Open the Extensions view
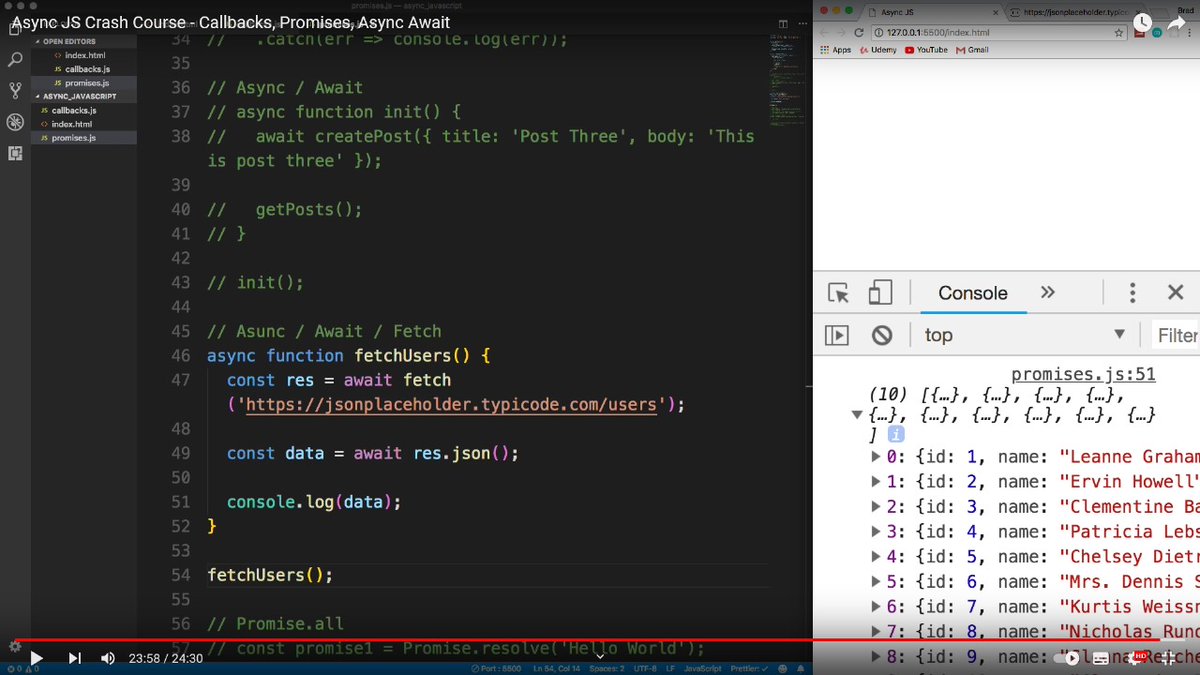The image size is (1200, 675). [15, 153]
